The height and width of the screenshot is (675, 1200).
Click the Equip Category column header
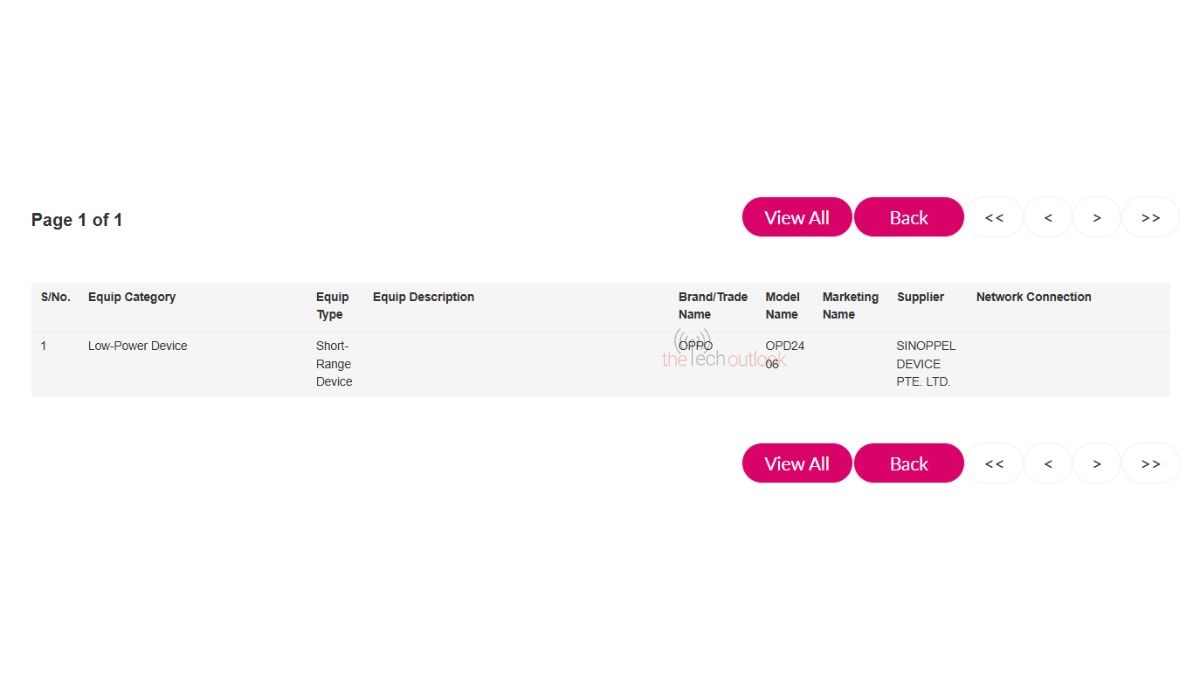[x=132, y=297]
